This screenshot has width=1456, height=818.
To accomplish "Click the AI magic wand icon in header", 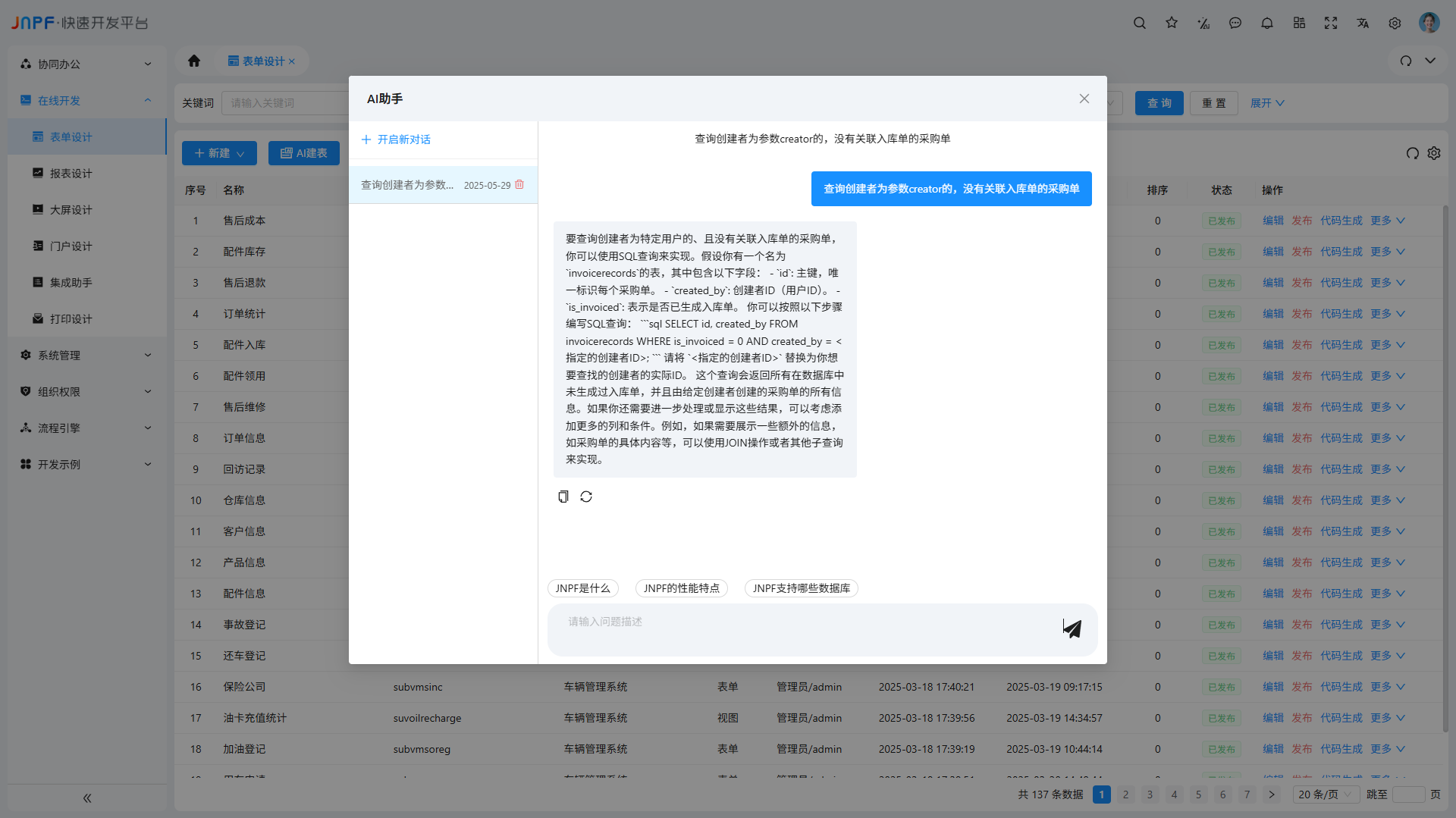I will click(1203, 23).
